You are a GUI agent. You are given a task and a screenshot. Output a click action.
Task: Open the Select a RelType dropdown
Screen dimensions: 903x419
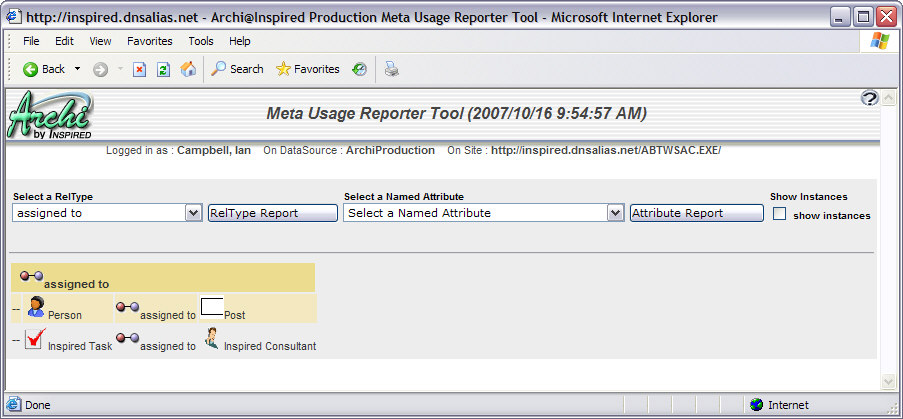(193, 213)
